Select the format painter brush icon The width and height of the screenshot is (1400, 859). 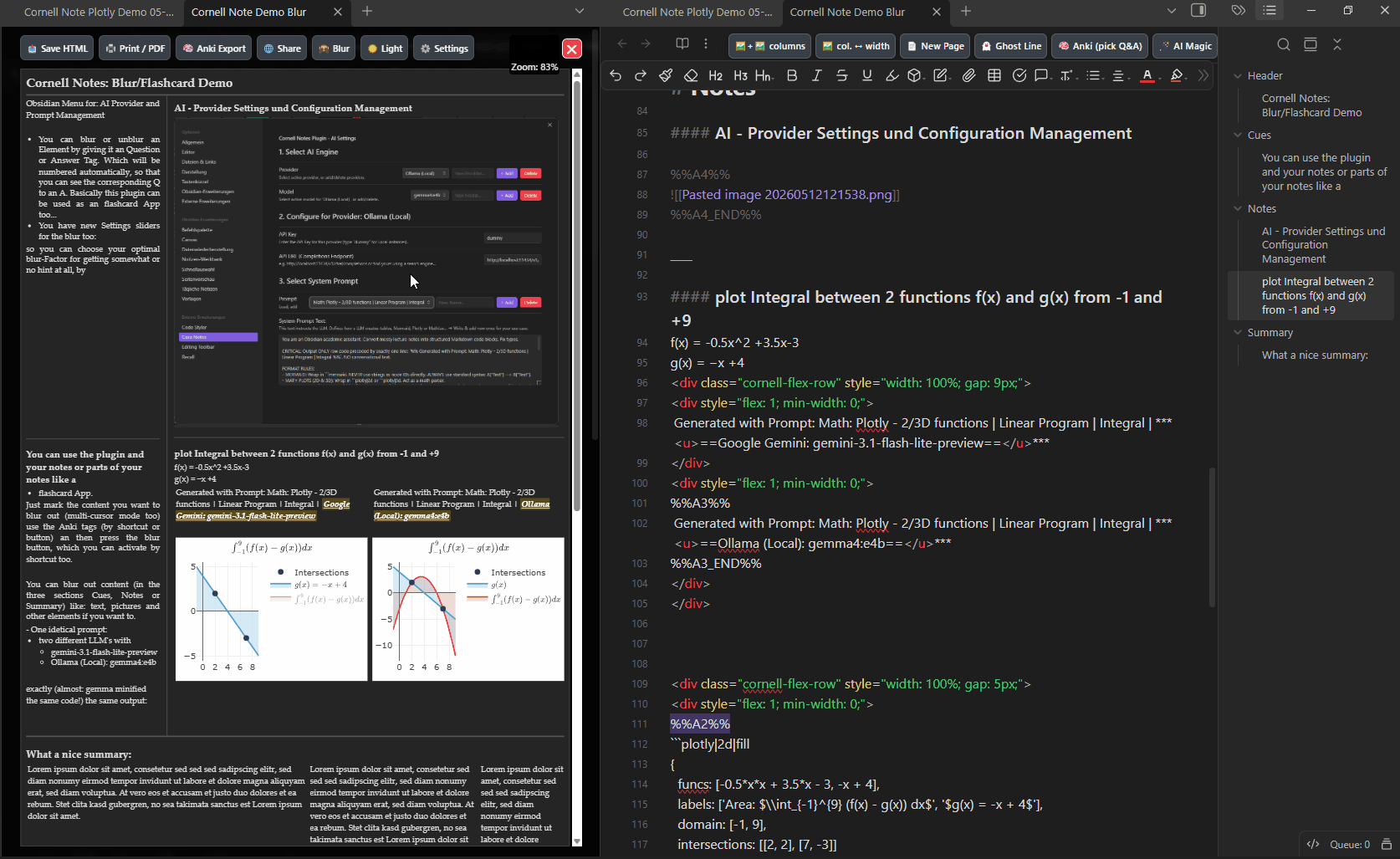[x=666, y=75]
